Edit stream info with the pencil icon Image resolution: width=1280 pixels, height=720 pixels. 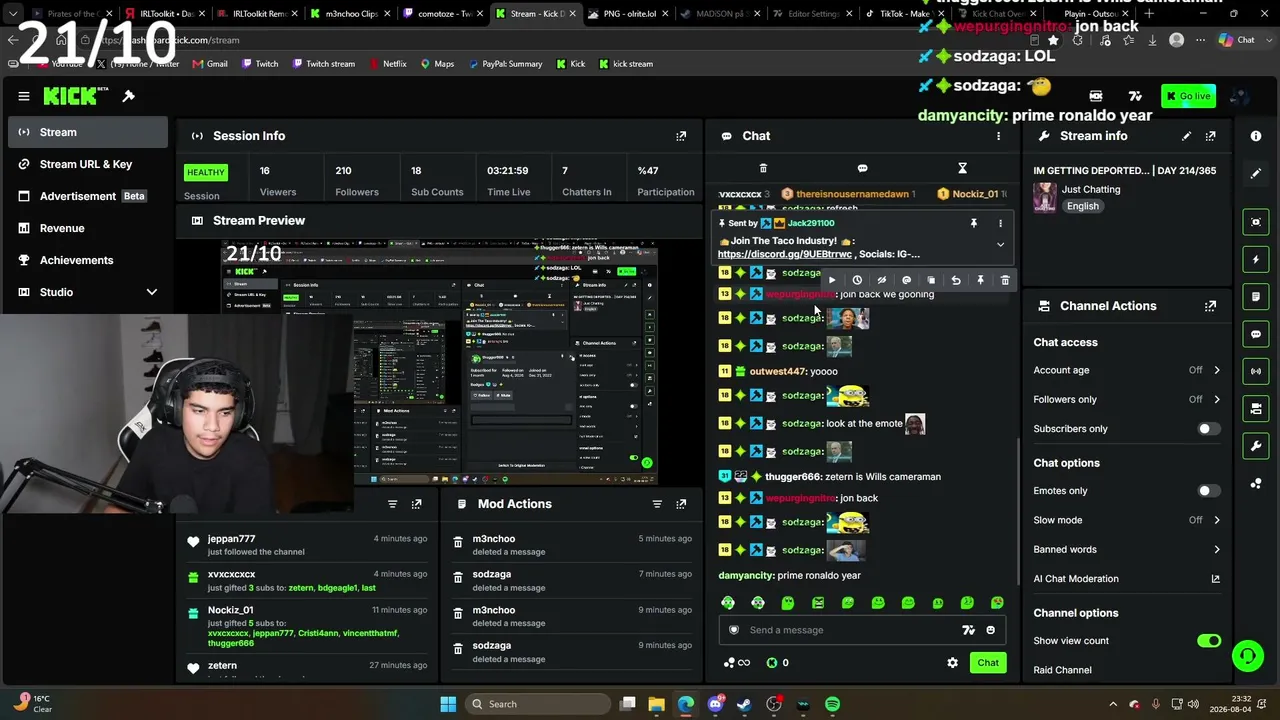[1186, 136]
